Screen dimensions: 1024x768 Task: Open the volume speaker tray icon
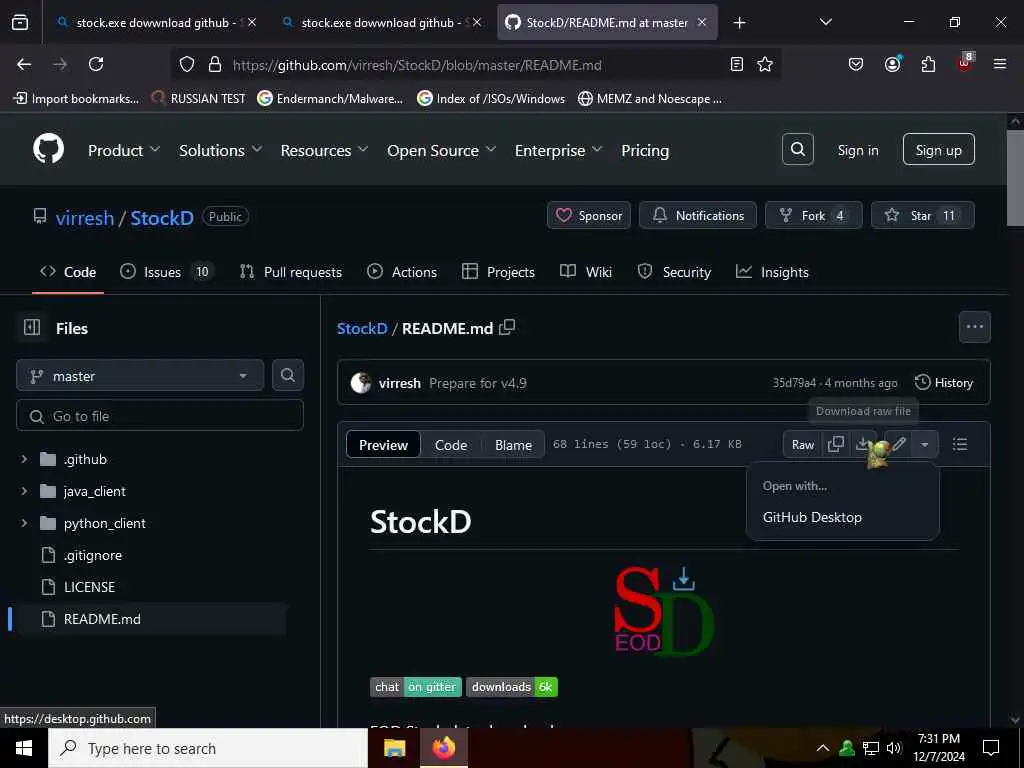click(894, 748)
